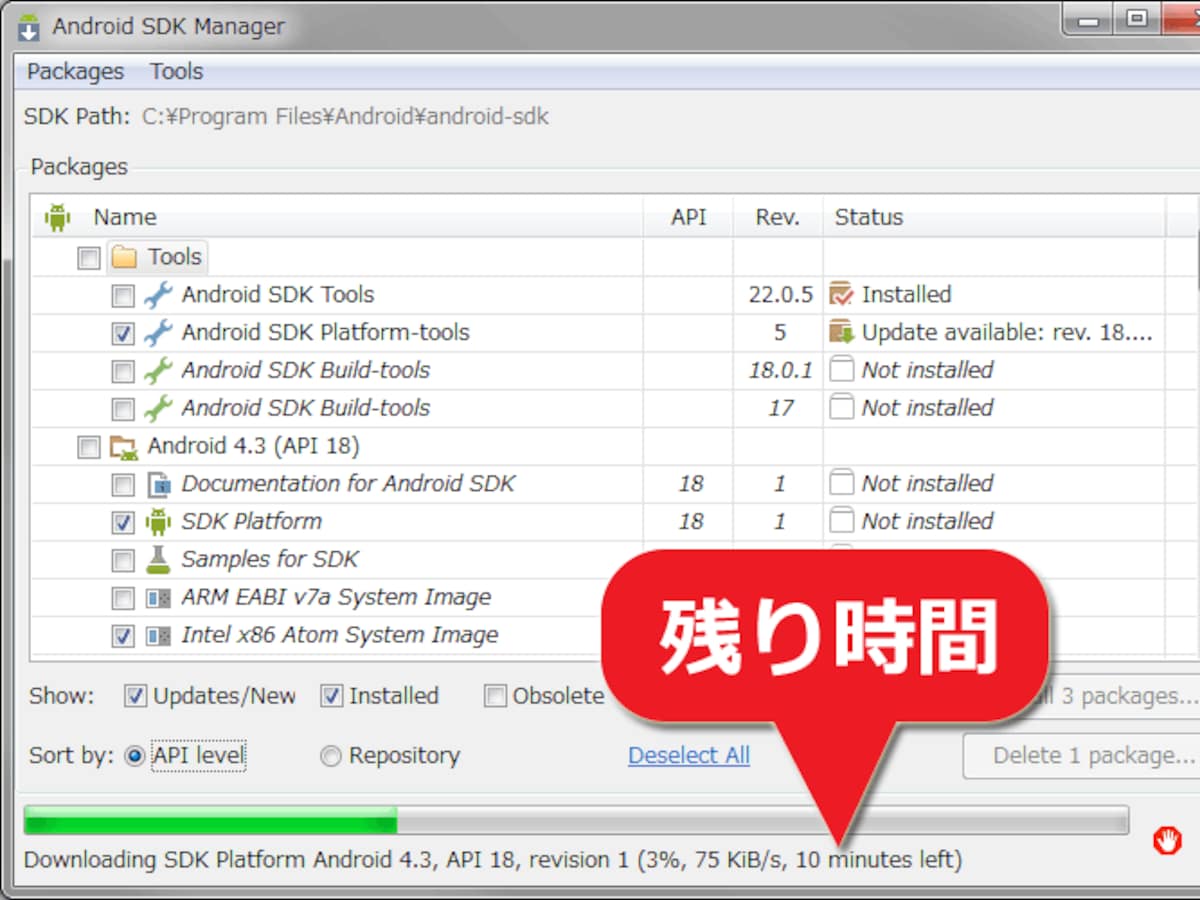This screenshot has height=900, width=1200.
Task: Click the Intel x86 Atom System Image icon
Action: [158, 636]
